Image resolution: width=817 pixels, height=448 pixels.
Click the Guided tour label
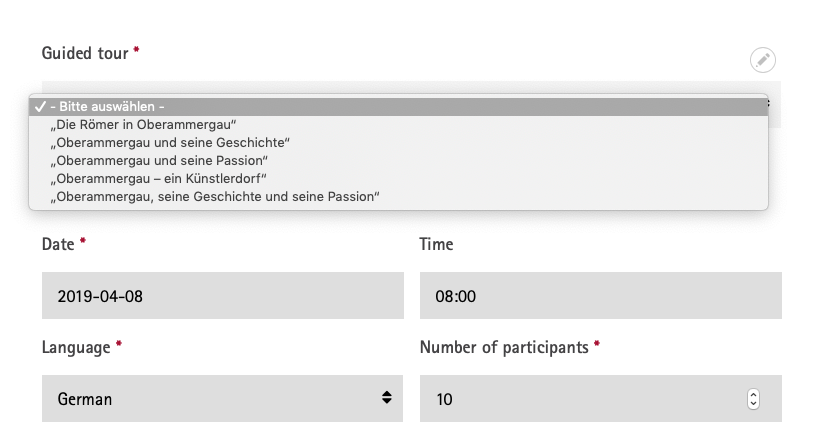(x=85, y=53)
